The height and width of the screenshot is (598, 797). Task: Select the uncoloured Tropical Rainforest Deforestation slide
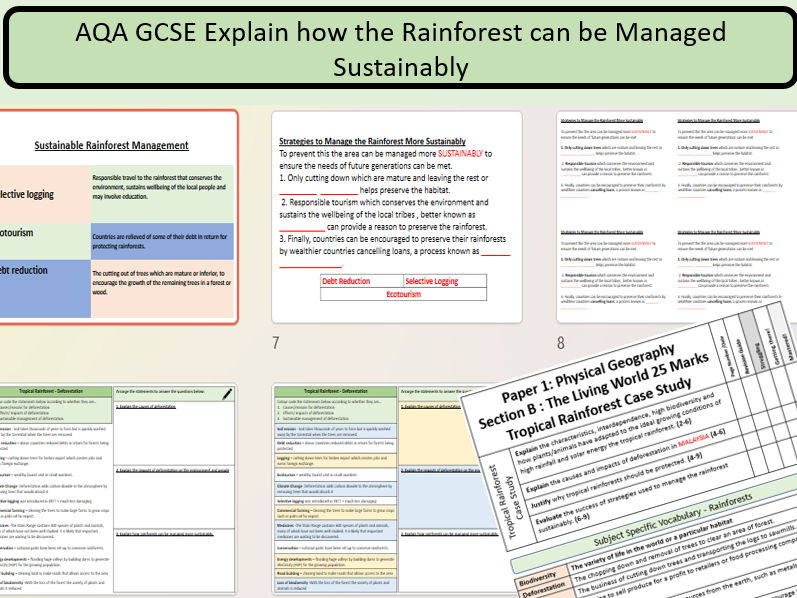click(118, 489)
